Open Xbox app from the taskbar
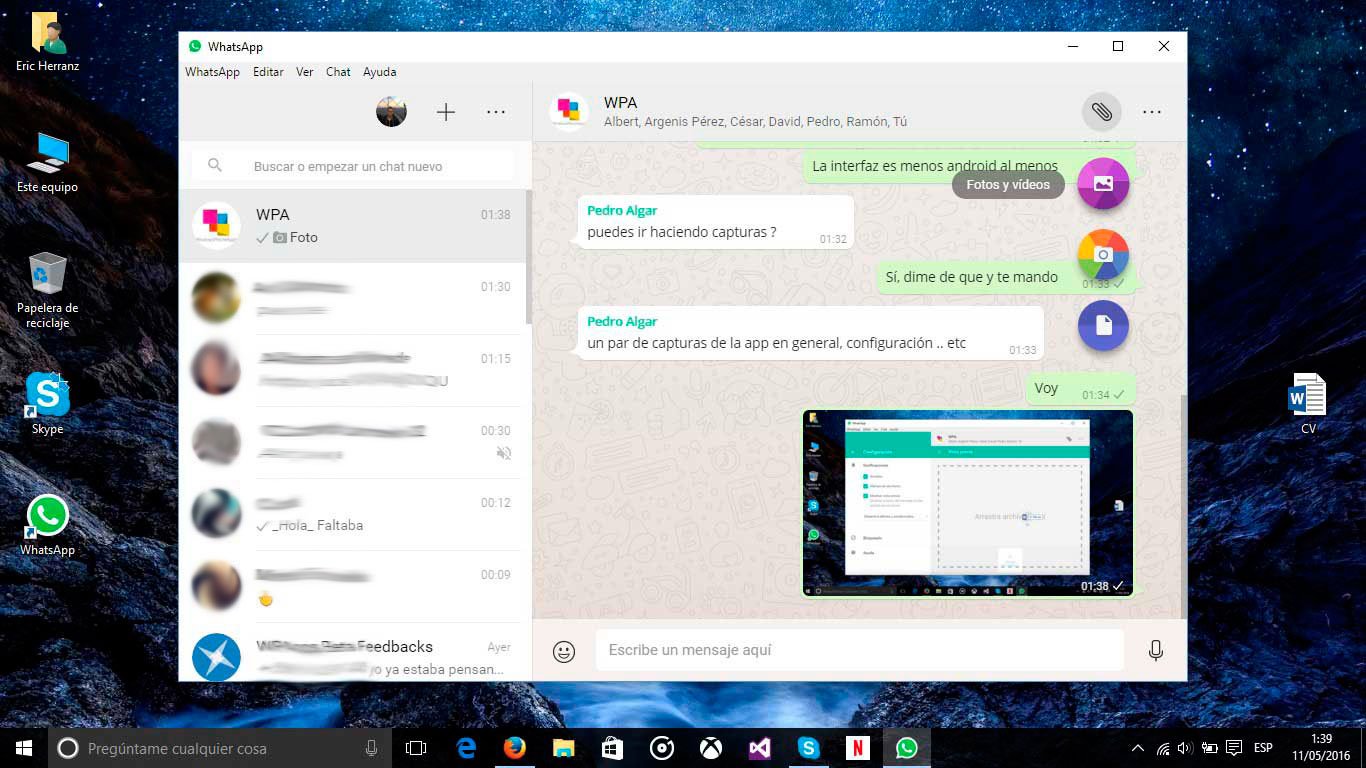 [711, 748]
